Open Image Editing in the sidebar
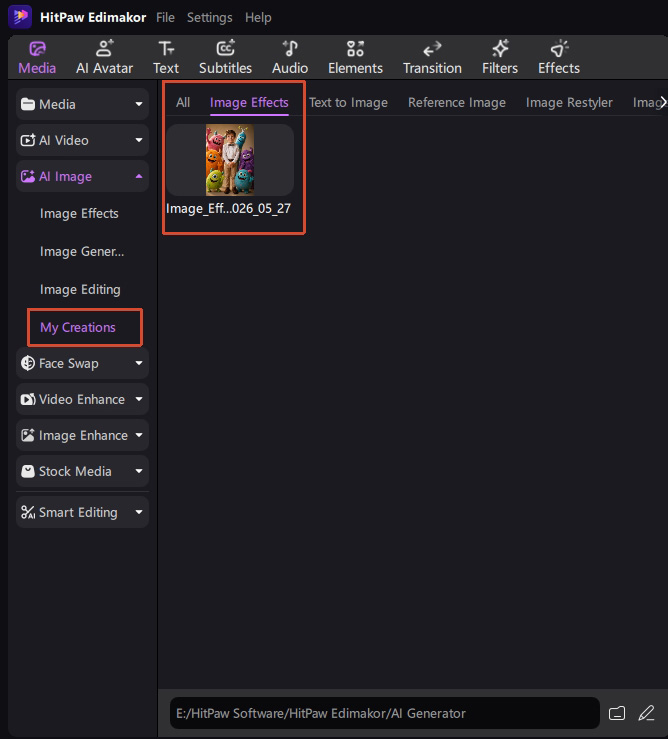This screenshot has width=668, height=739. coord(80,289)
